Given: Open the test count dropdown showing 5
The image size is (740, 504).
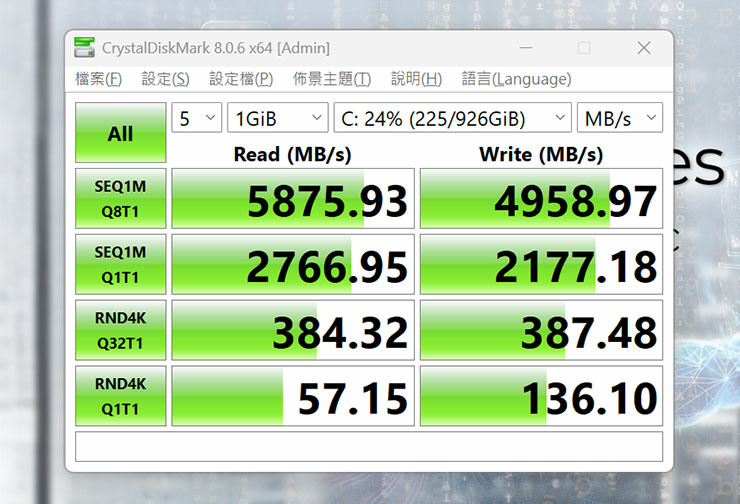Looking at the screenshot, I should [197, 118].
